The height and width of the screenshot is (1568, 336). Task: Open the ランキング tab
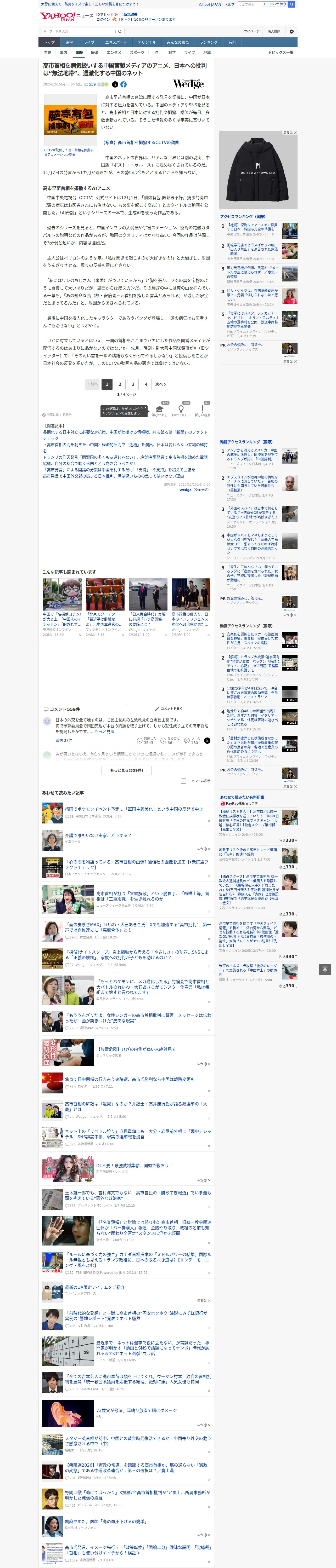click(x=209, y=43)
